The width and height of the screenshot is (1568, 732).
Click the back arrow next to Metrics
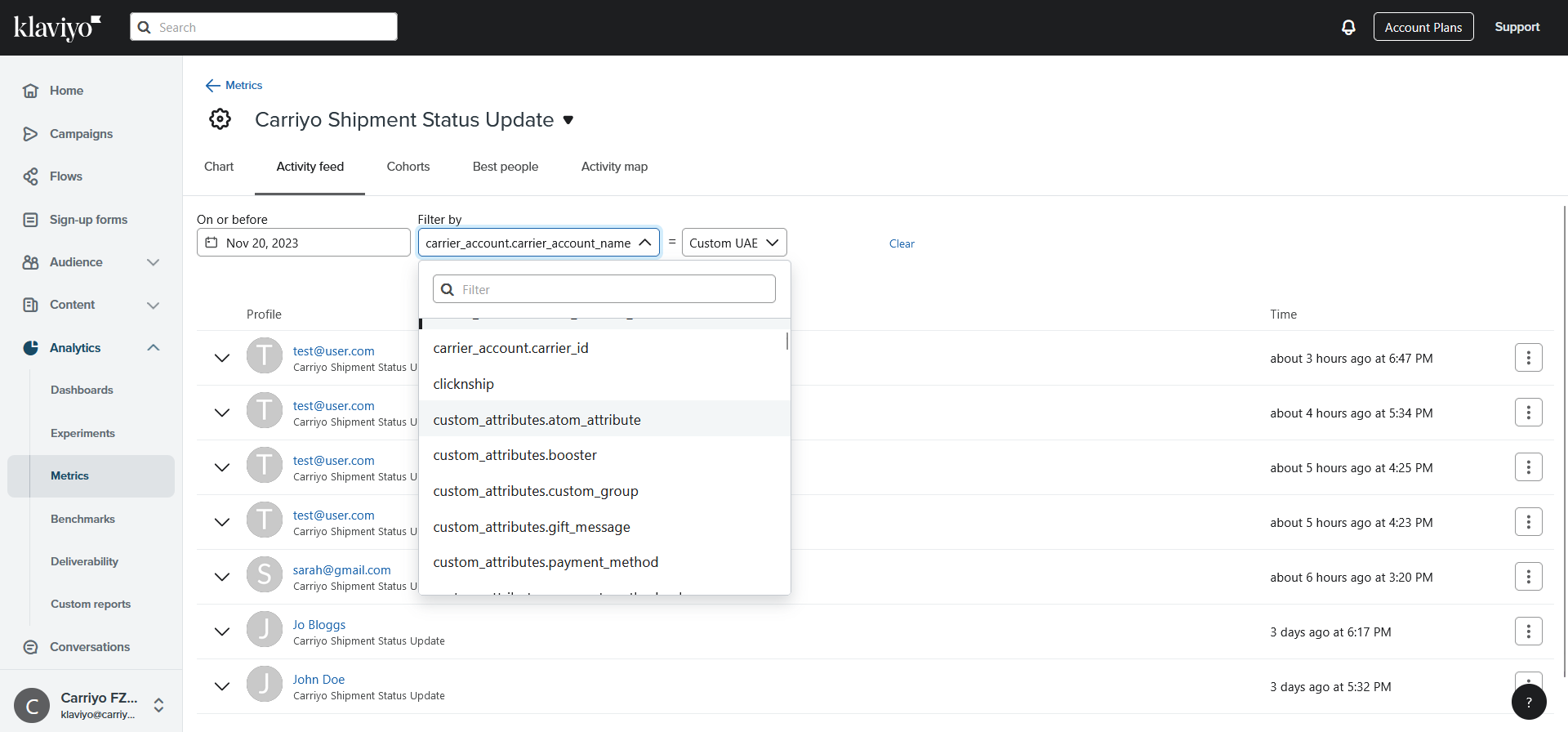(x=212, y=85)
